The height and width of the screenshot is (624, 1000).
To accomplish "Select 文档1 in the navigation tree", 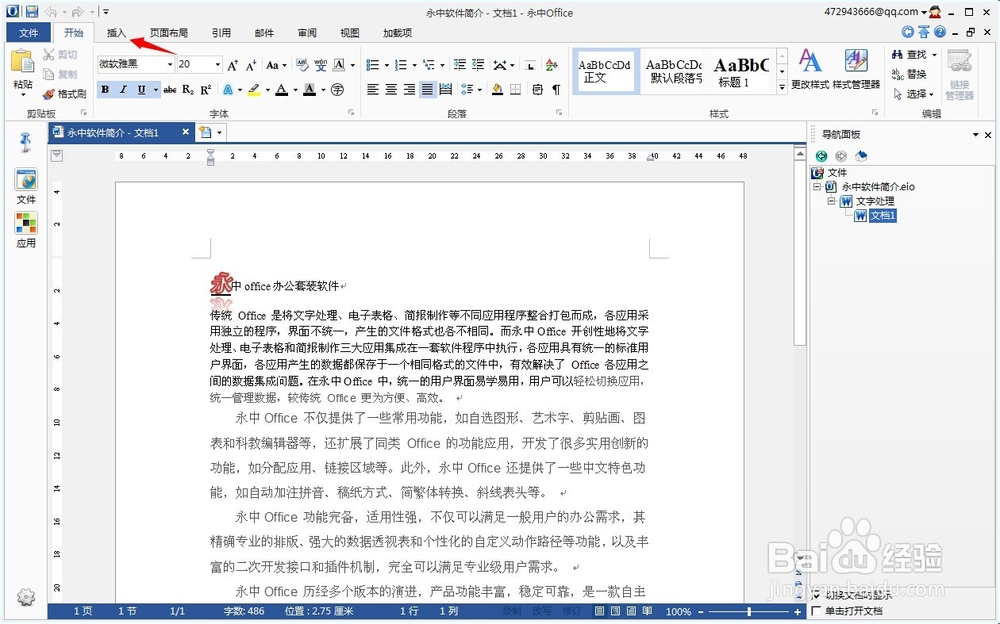I will click(x=883, y=216).
